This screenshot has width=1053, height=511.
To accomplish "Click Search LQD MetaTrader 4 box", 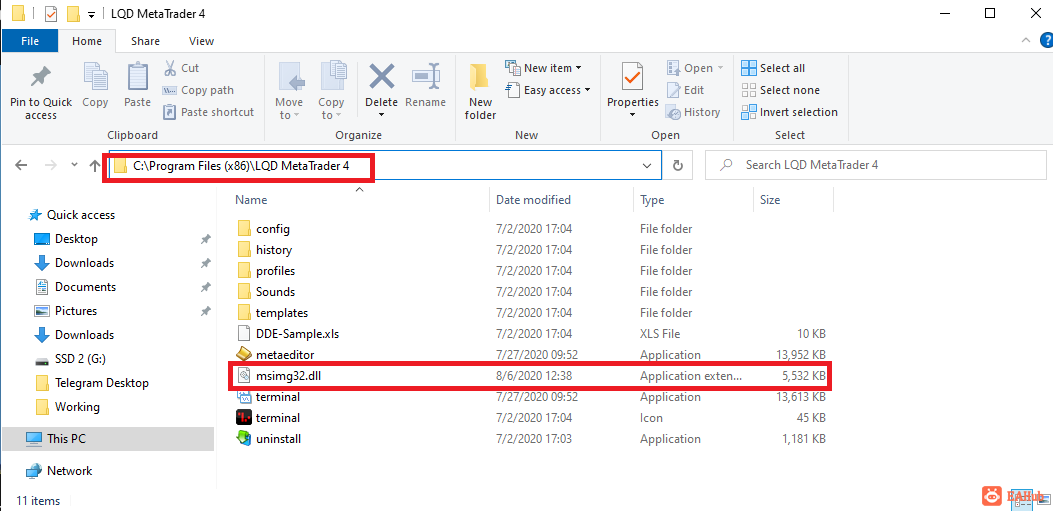I will point(876,165).
